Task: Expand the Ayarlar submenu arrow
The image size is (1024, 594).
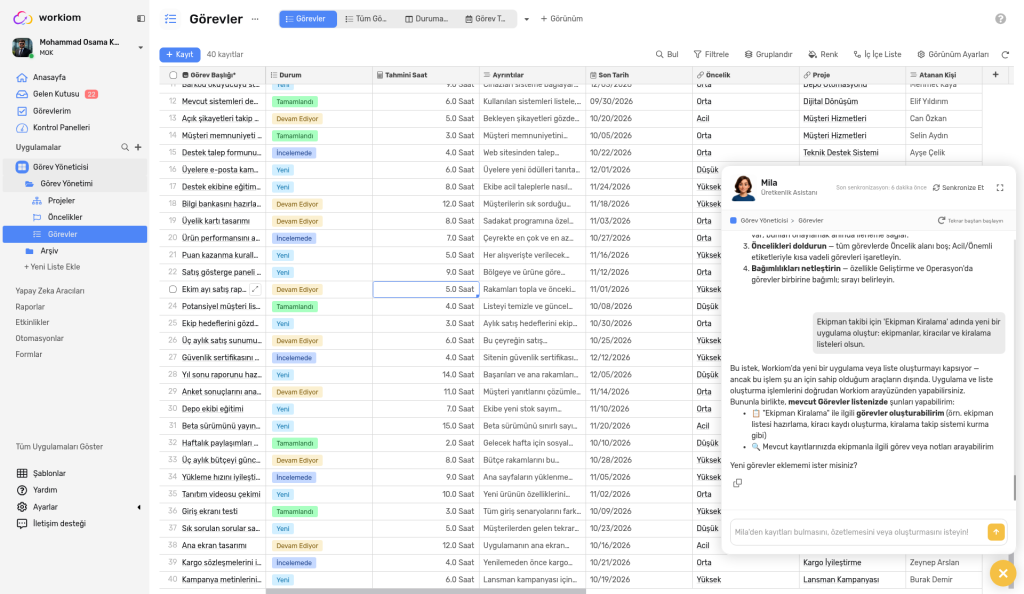Action: click(x=138, y=507)
